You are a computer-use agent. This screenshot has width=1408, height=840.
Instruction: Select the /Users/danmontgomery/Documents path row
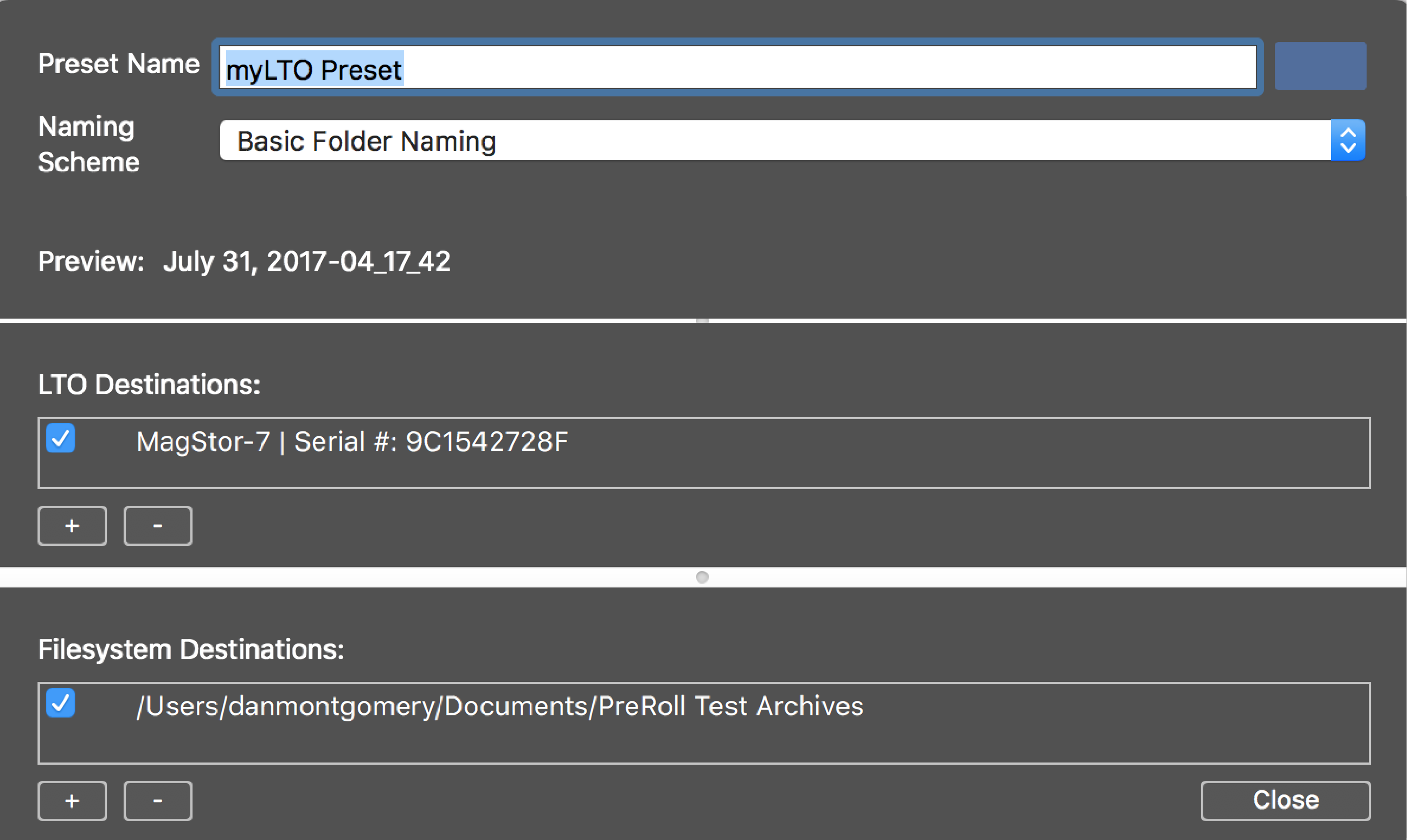(704, 706)
